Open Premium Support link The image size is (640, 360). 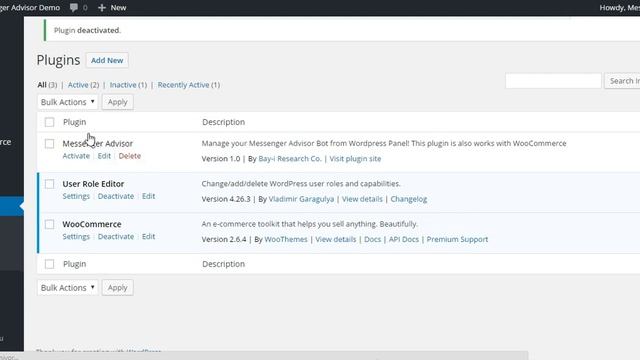(x=457, y=240)
